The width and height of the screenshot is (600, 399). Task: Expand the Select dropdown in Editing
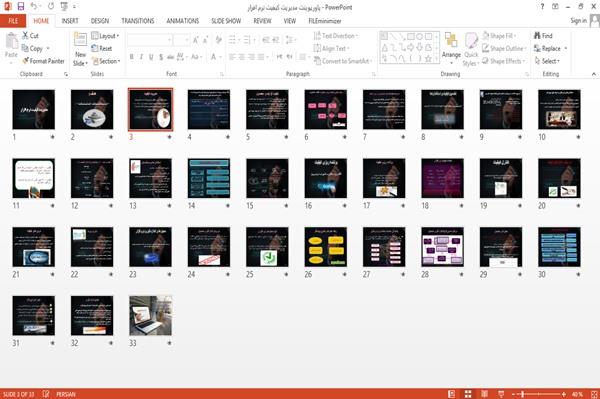(x=547, y=61)
